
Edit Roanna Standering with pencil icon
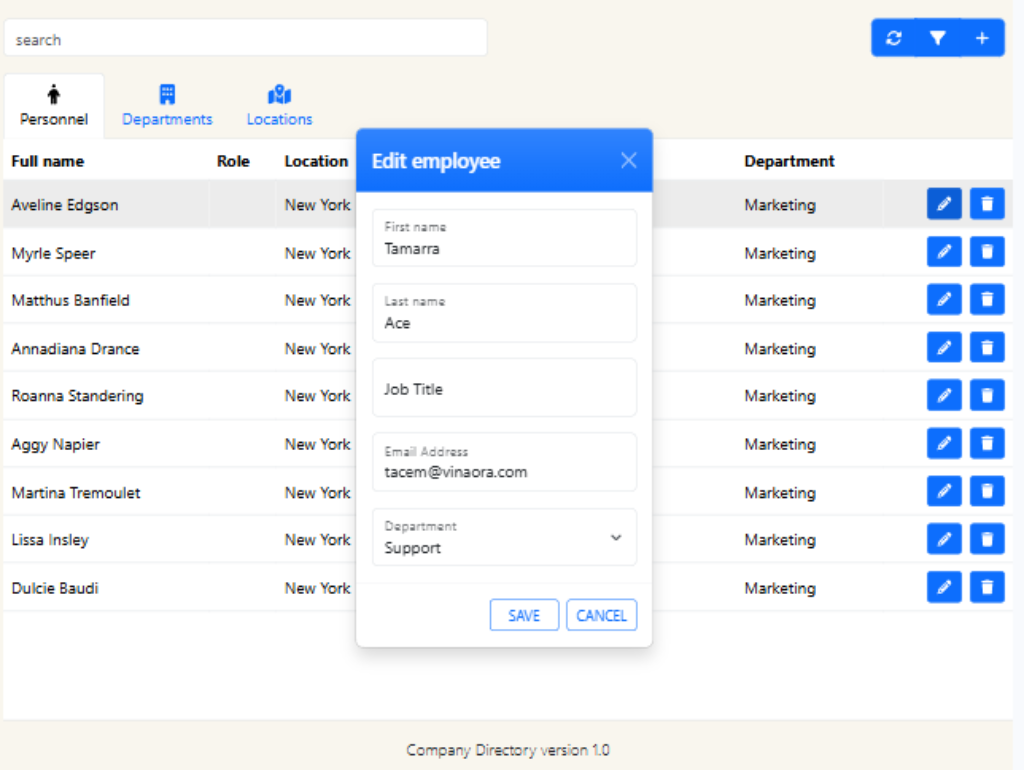click(944, 395)
